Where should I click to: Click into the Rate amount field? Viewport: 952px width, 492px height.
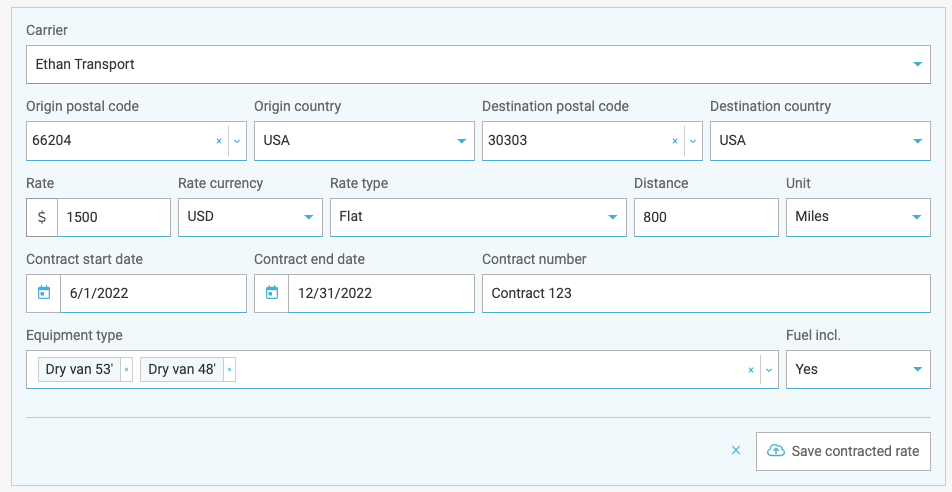(114, 217)
